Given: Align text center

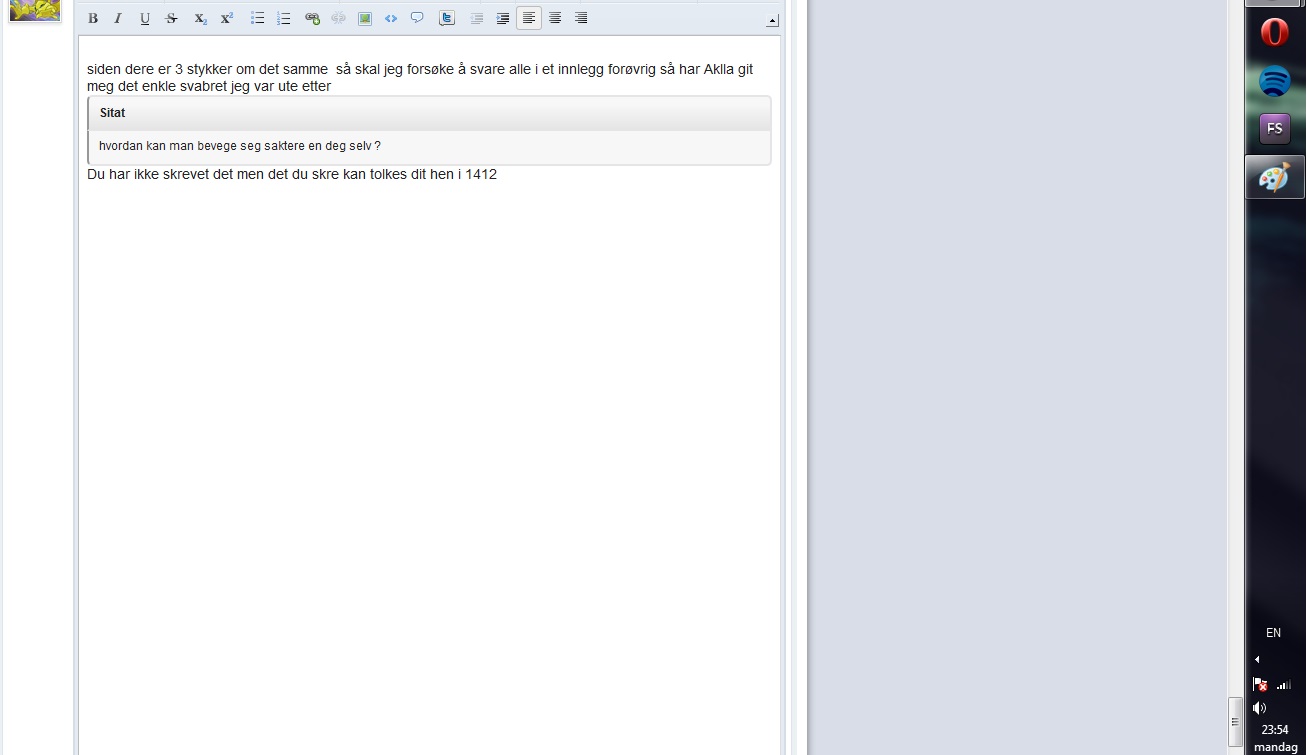Looking at the screenshot, I should (555, 19).
